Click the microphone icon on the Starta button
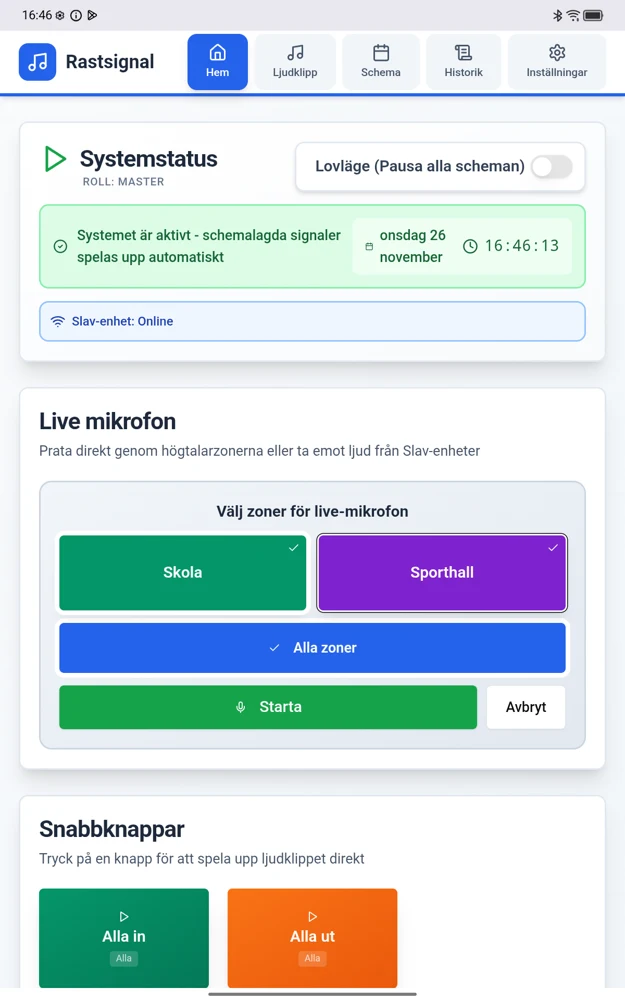 click(240, 707)
